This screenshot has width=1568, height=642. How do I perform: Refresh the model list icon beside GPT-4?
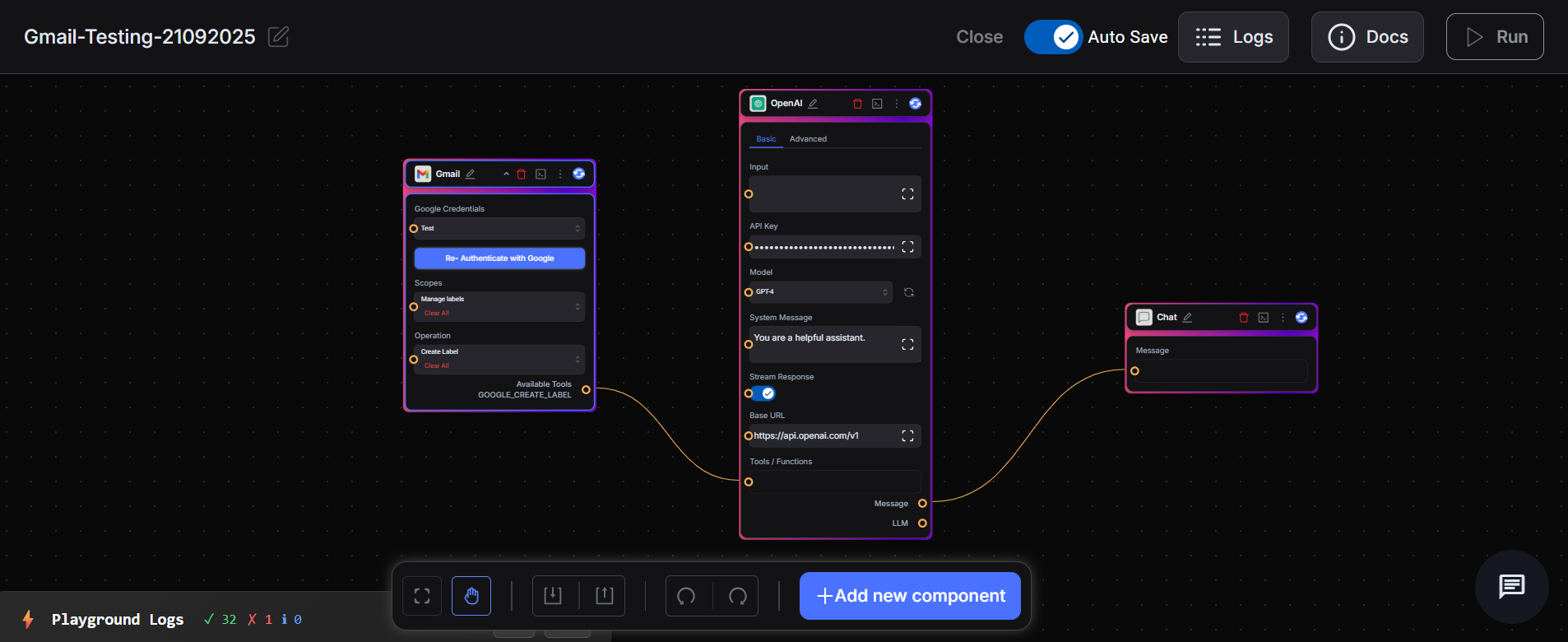[909, 292]
